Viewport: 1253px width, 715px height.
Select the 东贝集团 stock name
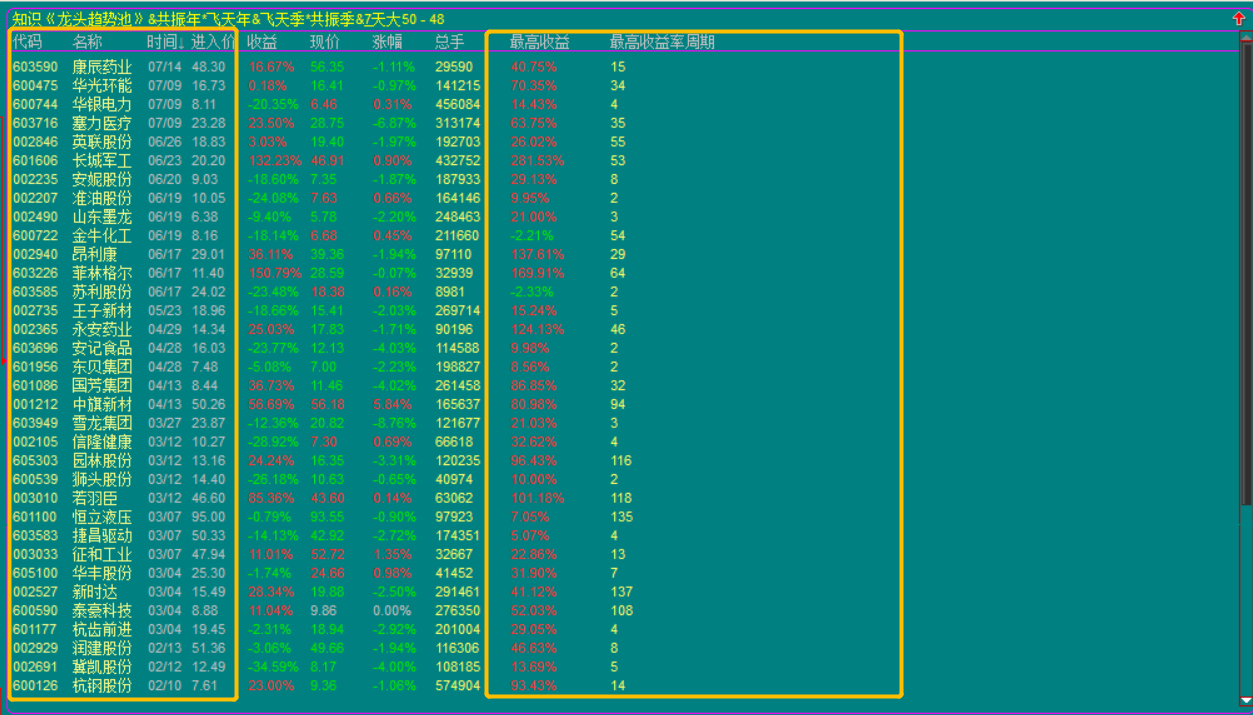102,367
